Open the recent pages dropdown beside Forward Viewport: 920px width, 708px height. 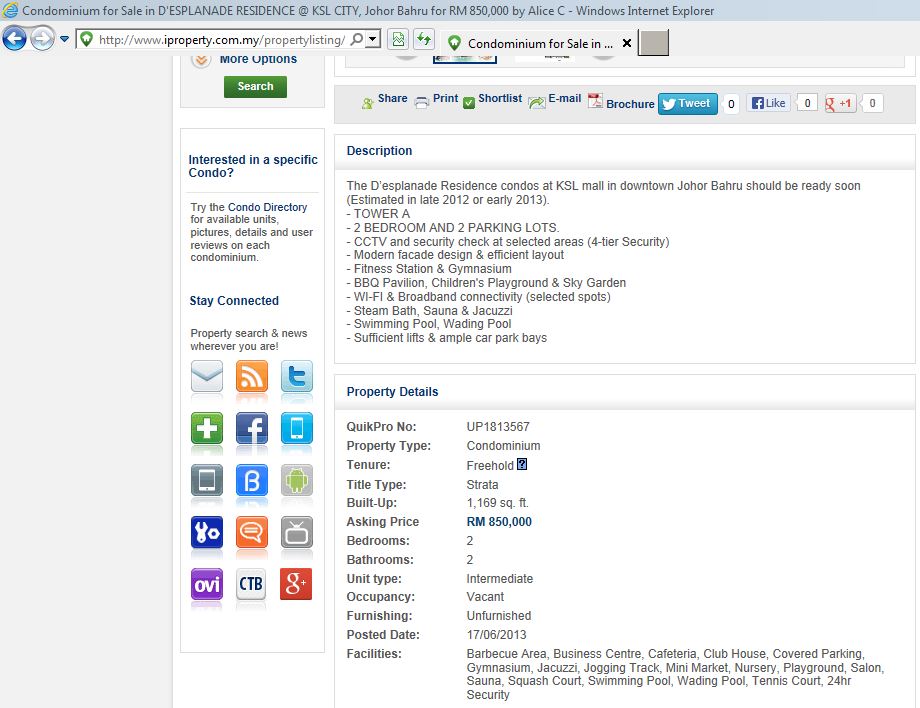pyautogui.click(x=65, y=39)
